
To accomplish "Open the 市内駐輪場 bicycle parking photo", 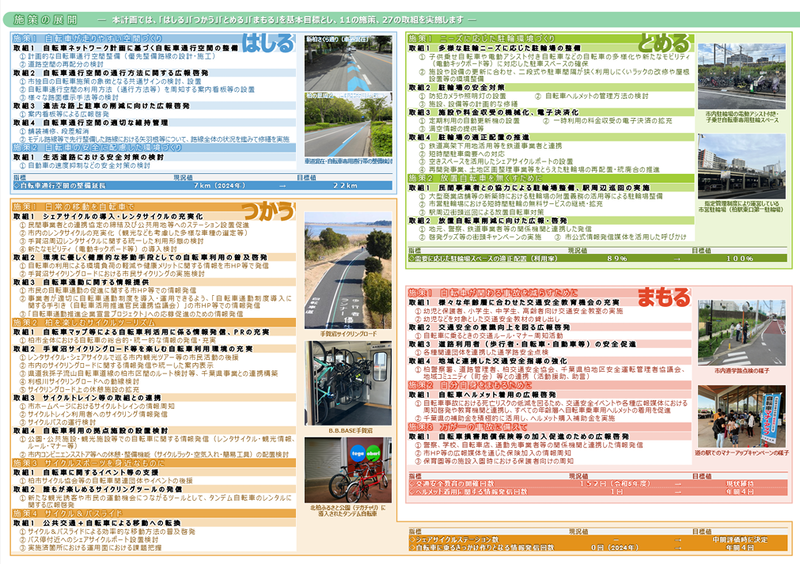I will (741, 76).
